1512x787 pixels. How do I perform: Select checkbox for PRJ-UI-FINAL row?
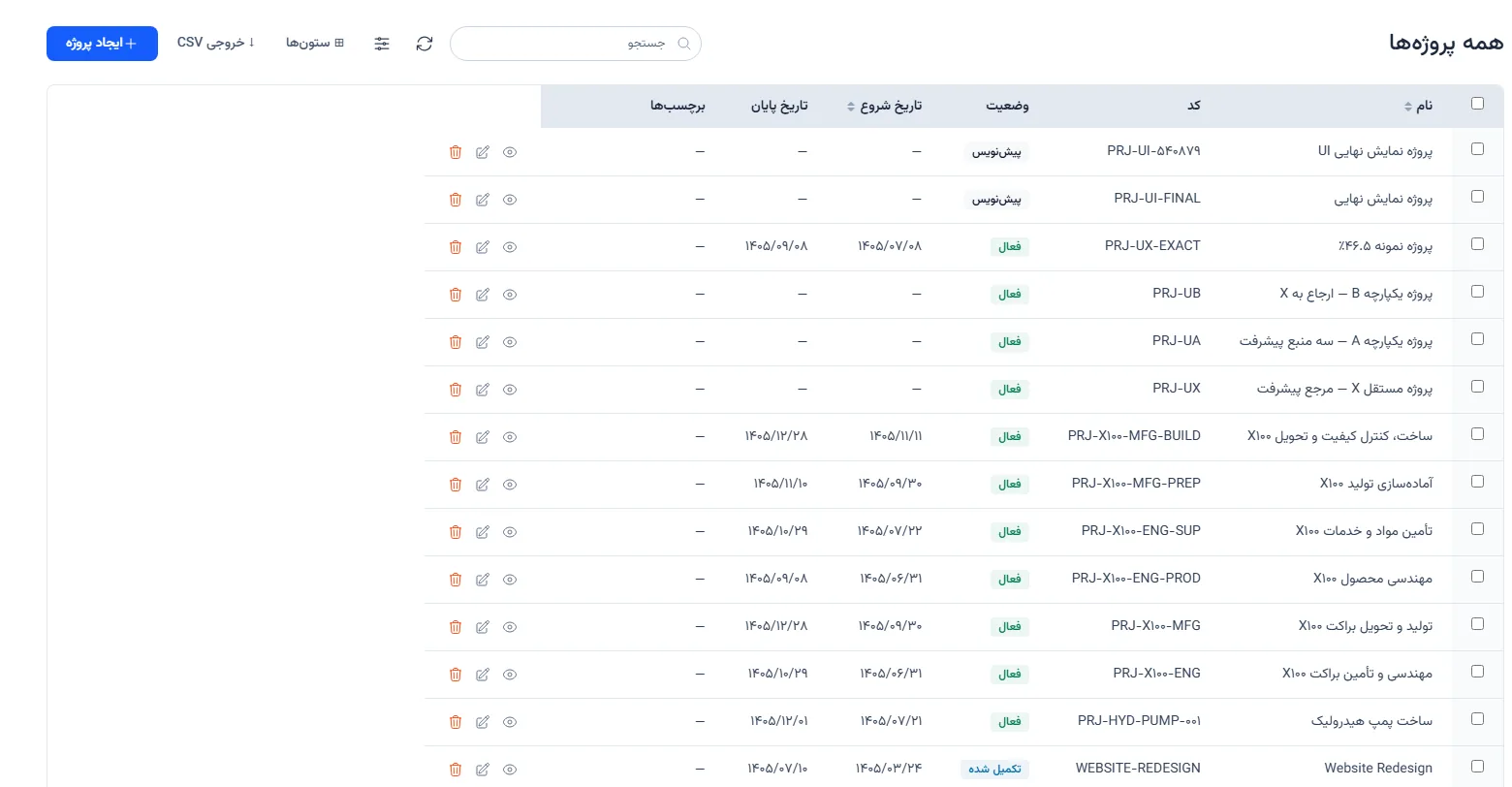point(1477,197)
